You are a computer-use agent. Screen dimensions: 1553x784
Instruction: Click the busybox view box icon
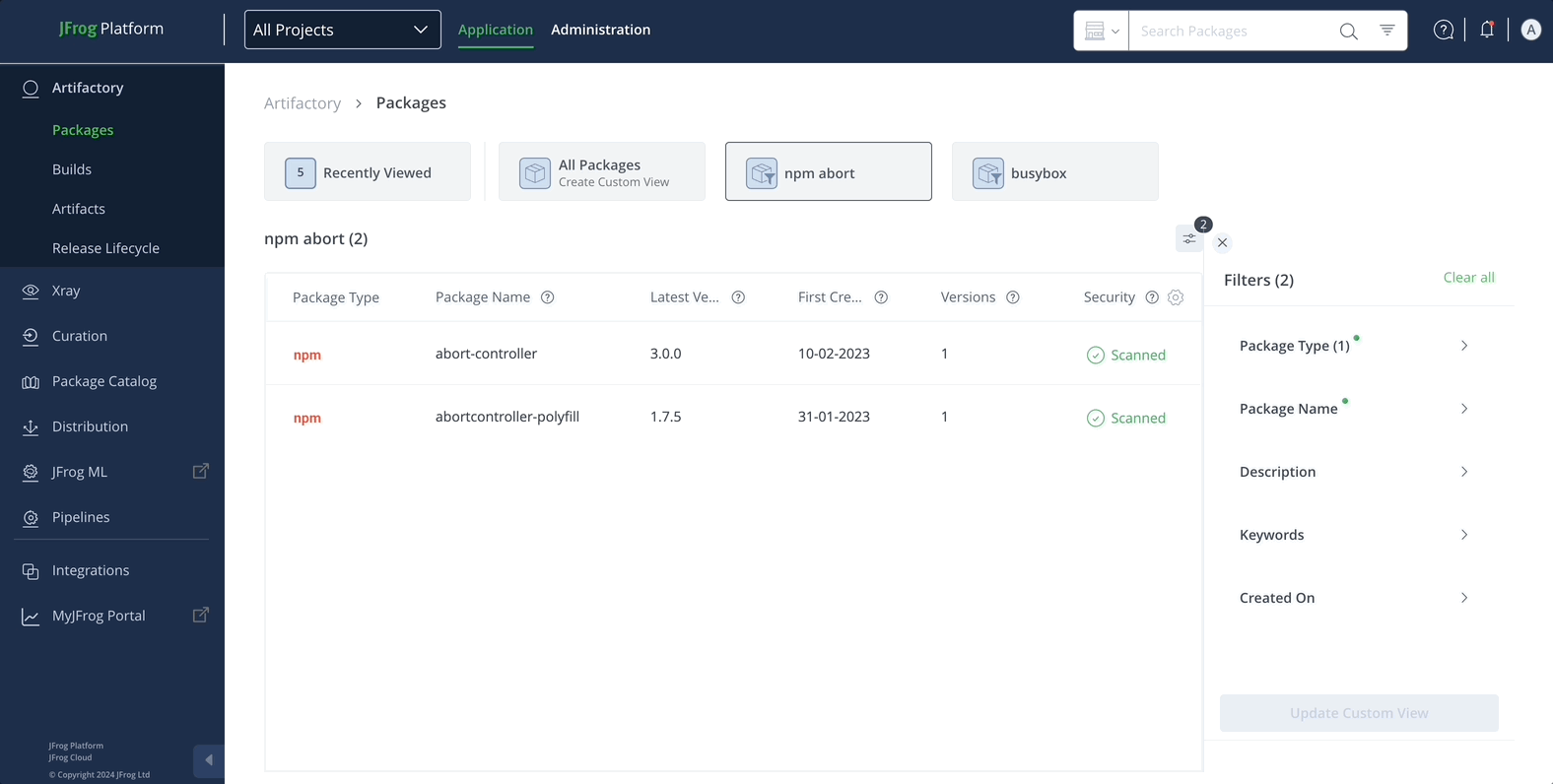click(x=988, y=172)
